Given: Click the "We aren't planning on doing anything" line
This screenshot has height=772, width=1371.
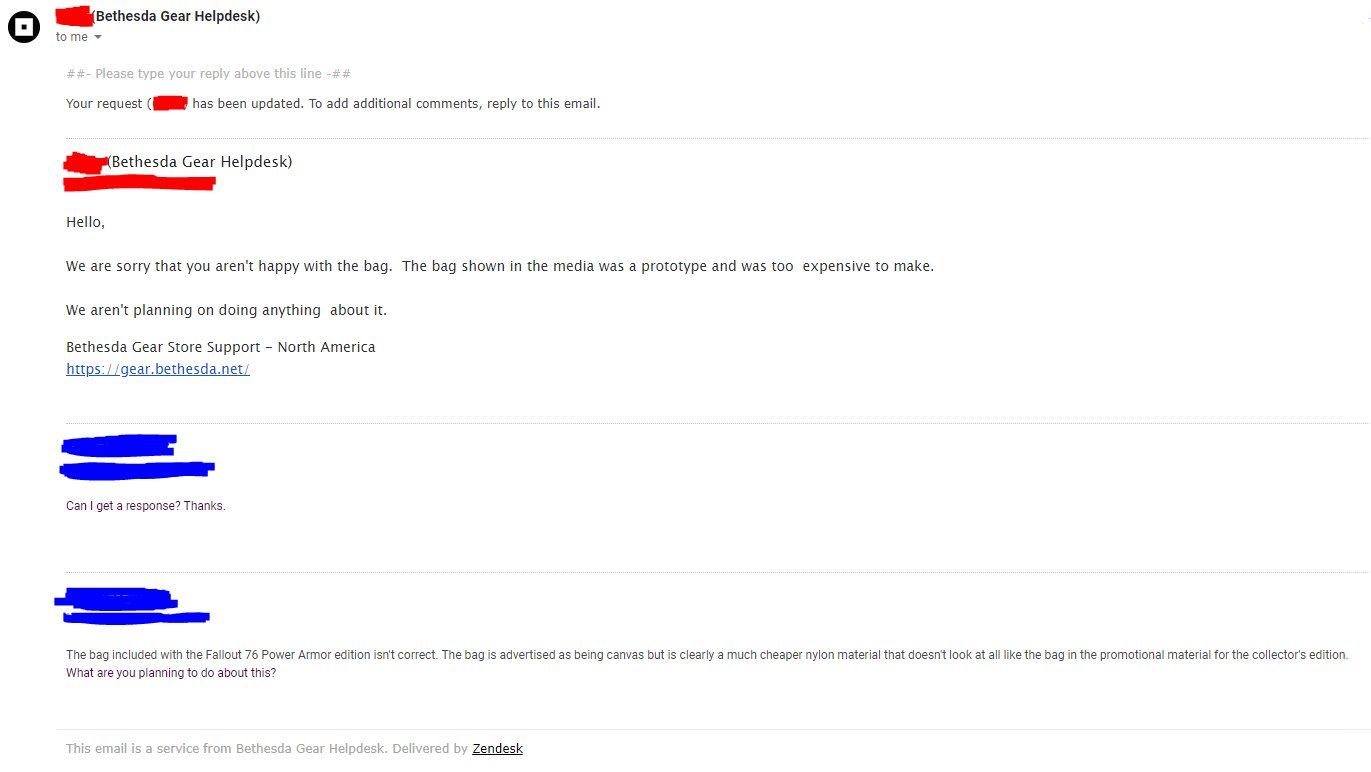Looking at the screenshot, I should pos(226,310).
